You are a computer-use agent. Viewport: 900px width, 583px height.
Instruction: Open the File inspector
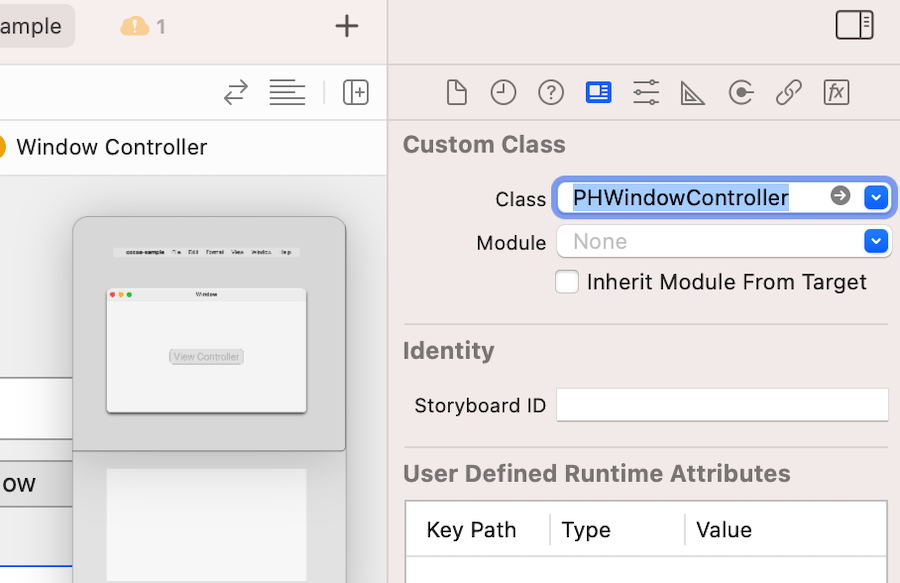(x=456, y=93)
